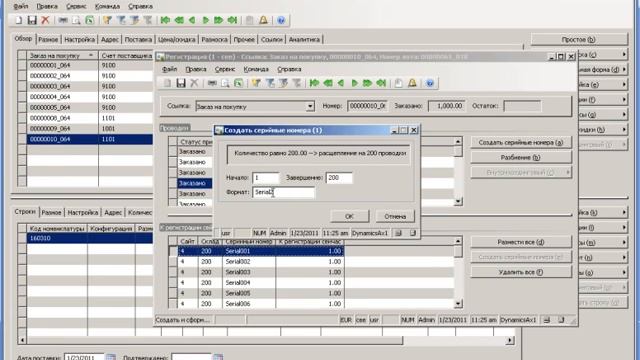Click Save icon in Registration window toolbar
This screenshot has width=640, height=360.
click(x=181, y=83)
